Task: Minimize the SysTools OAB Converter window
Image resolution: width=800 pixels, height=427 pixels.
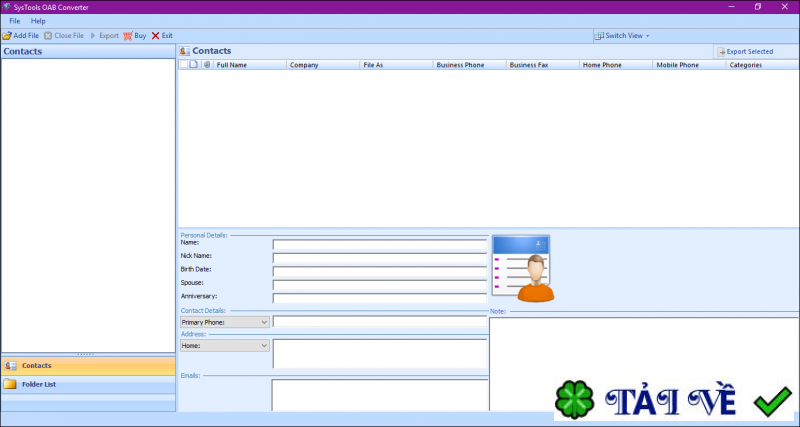Action: tap(732, 7)
